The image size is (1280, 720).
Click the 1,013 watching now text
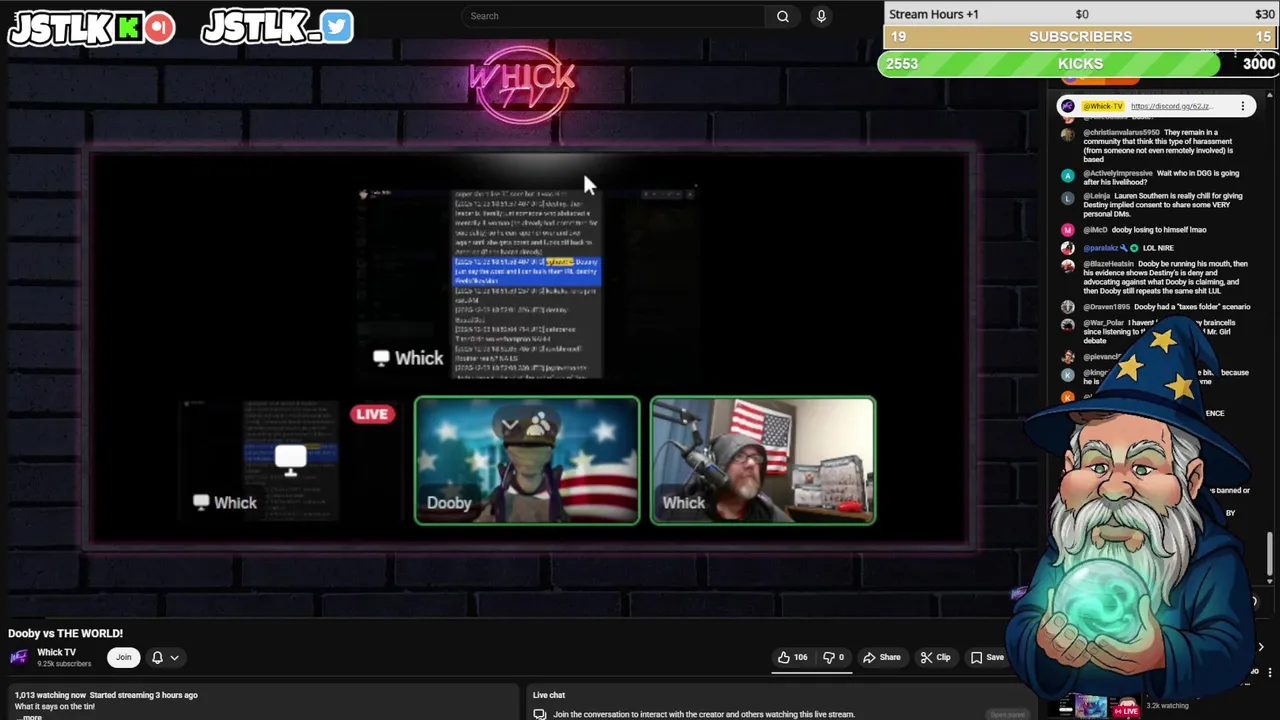50,695
